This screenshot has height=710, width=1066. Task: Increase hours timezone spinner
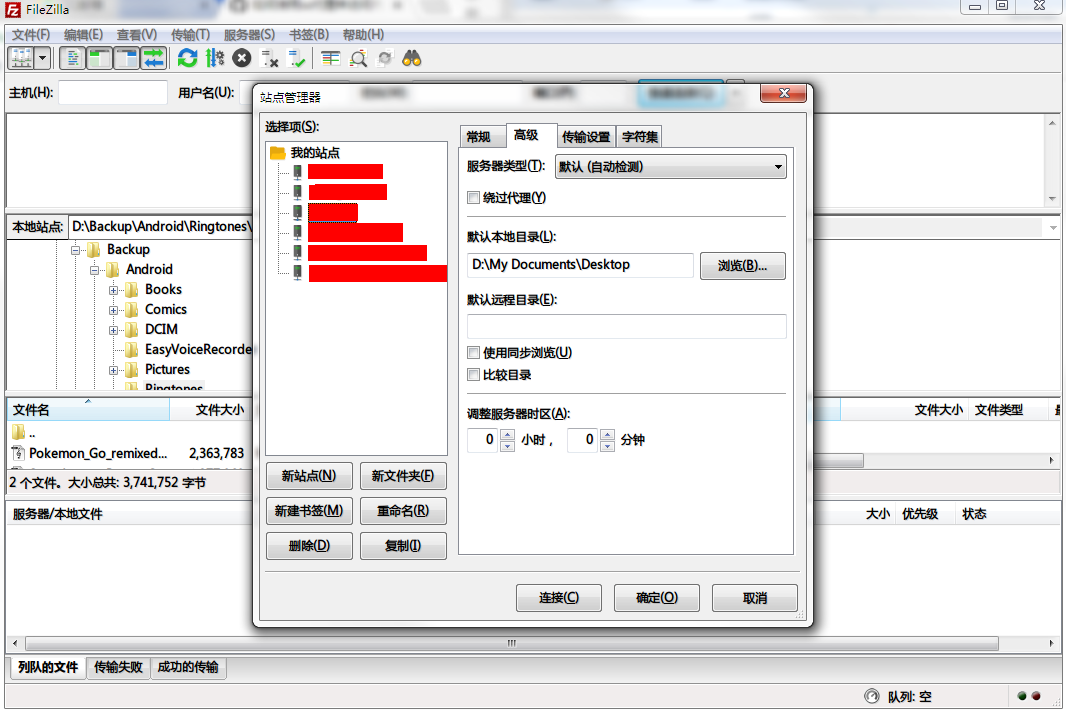tap(507, 435)
